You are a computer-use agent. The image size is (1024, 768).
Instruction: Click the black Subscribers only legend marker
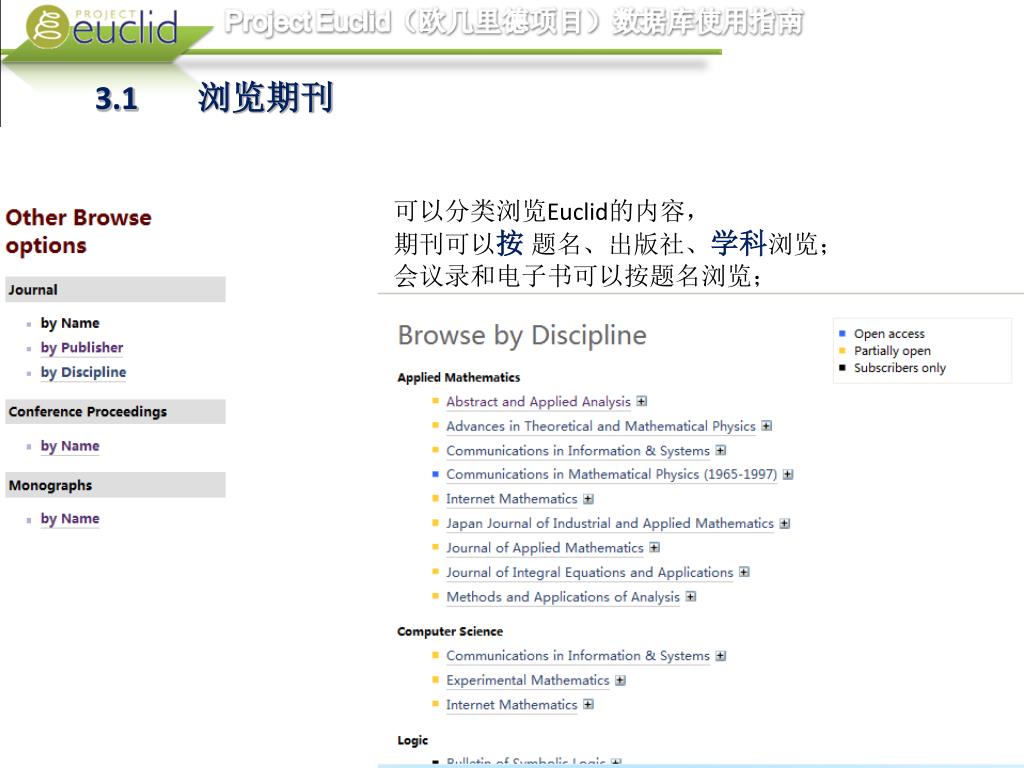pos(842,368)
